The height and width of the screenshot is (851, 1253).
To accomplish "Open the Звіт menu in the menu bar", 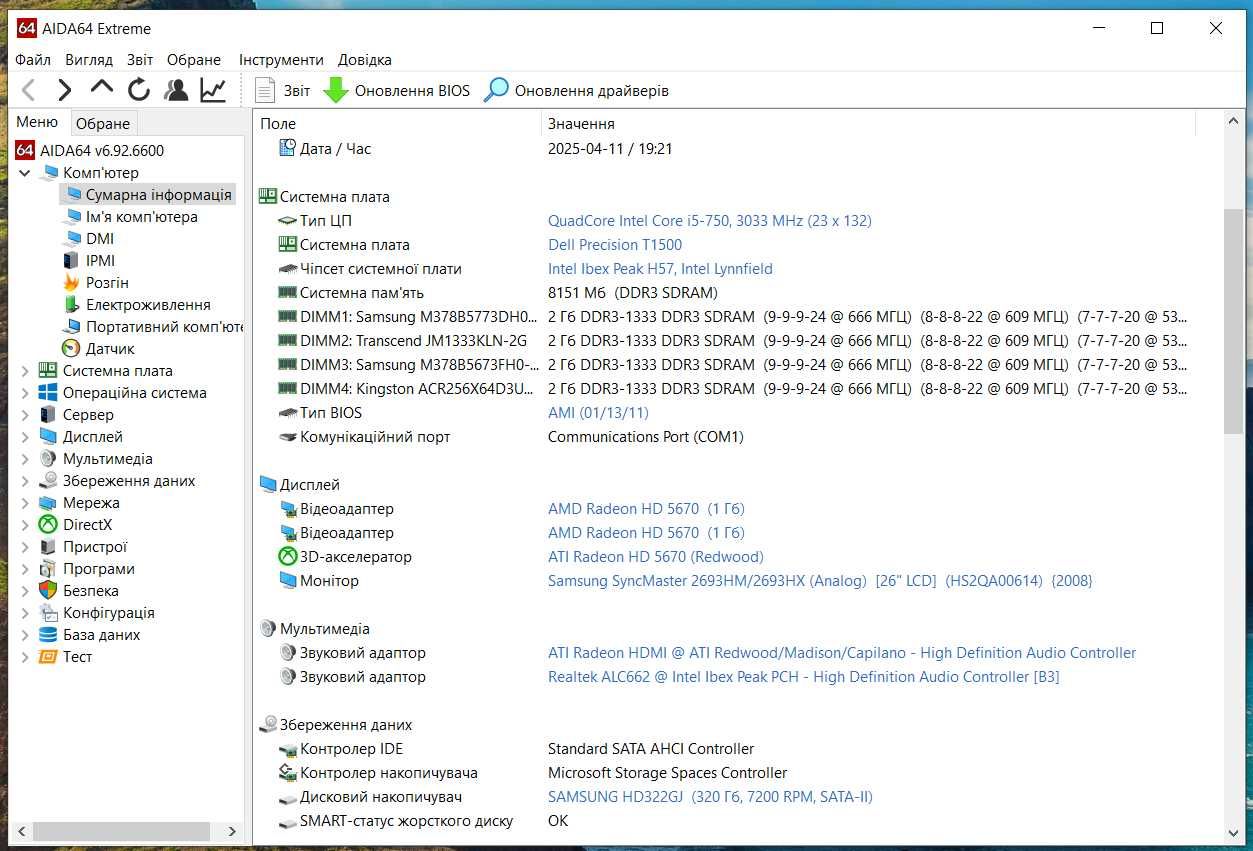I will click(x=140, y=60).
